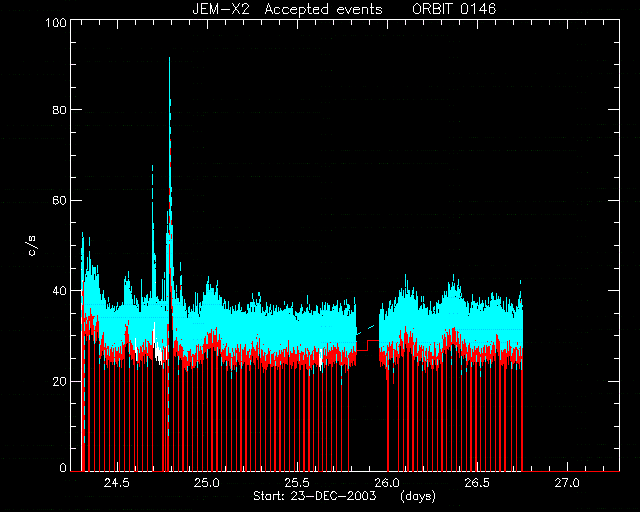Click the y-axis label 'c/s'
Viewport: 640px width, 512px height.
tap(32, 246)
